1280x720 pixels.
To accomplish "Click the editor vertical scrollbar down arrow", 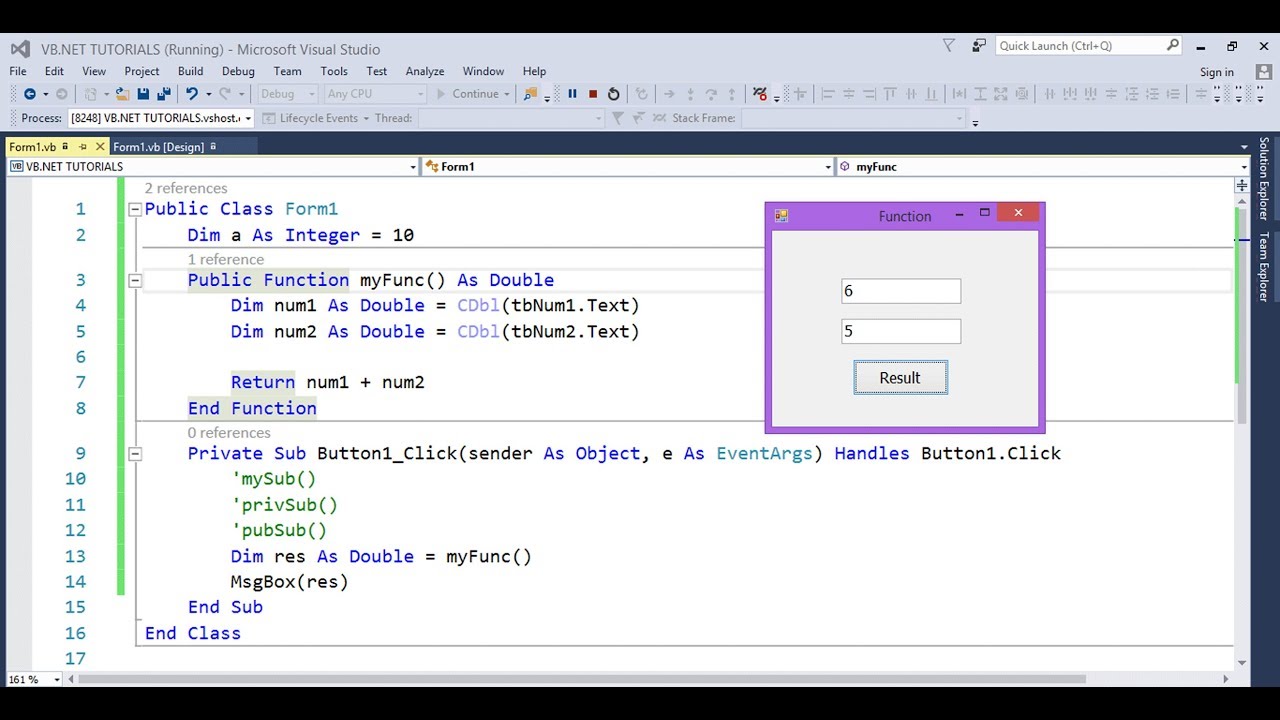I will click(x=1242, y=662).
